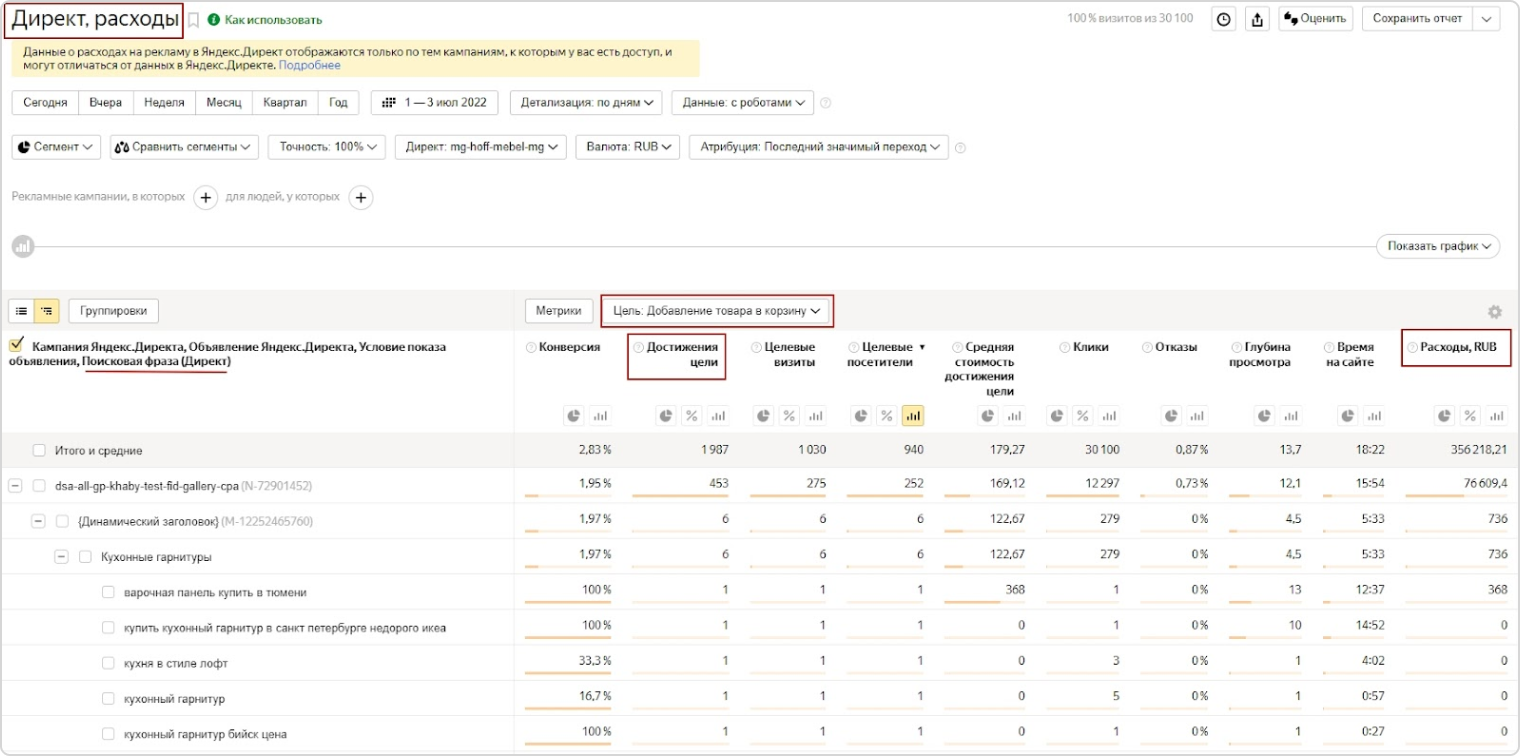Click column chart icon under Целевые посетители
The image size is (1520, 756).
tap(912, 416)
